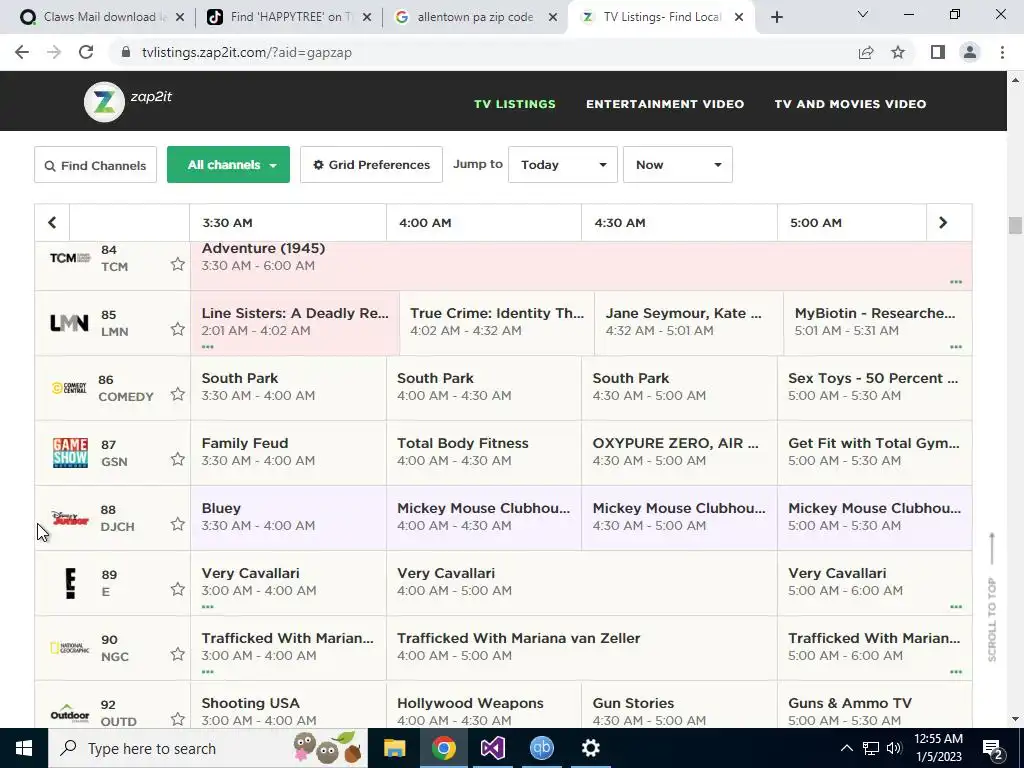Favorite the E channel star
The image size is (1024, 768).
178,589
